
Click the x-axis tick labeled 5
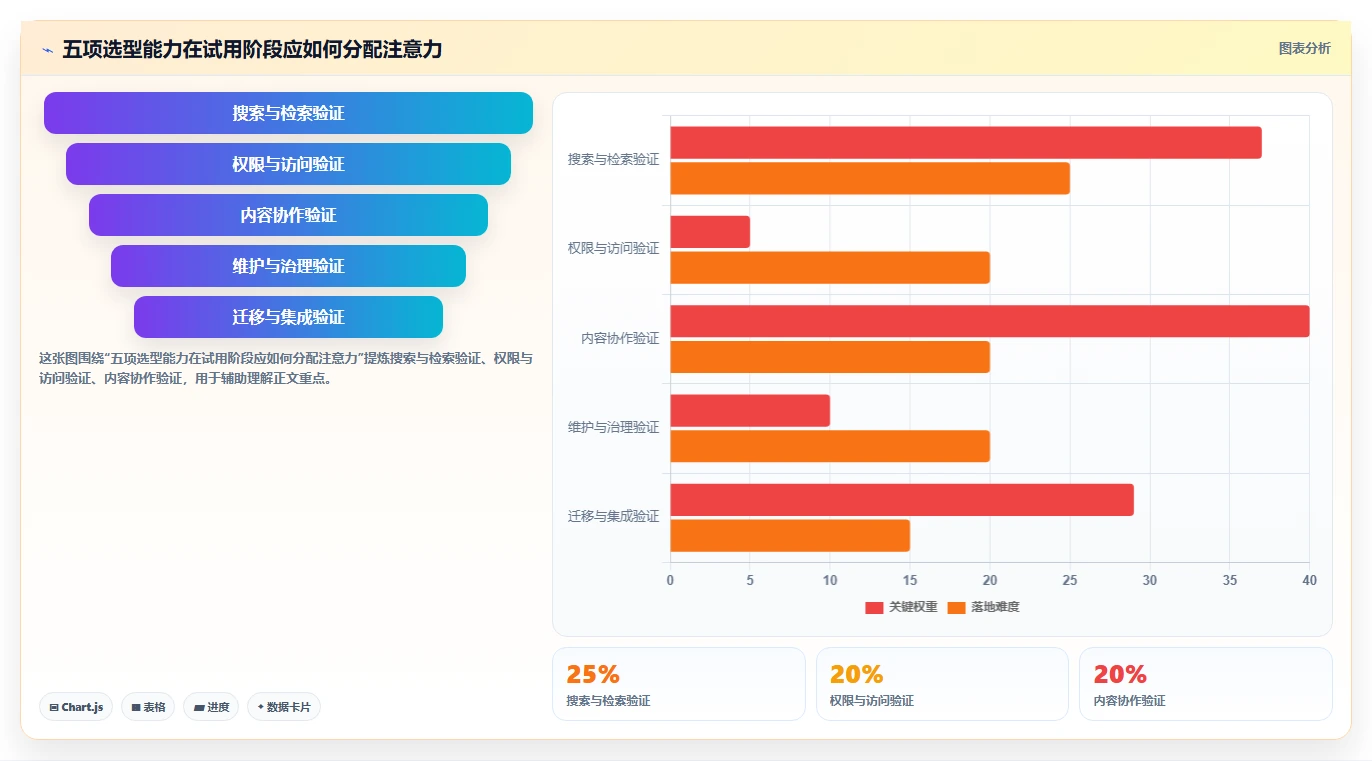[x=750, y=581]
